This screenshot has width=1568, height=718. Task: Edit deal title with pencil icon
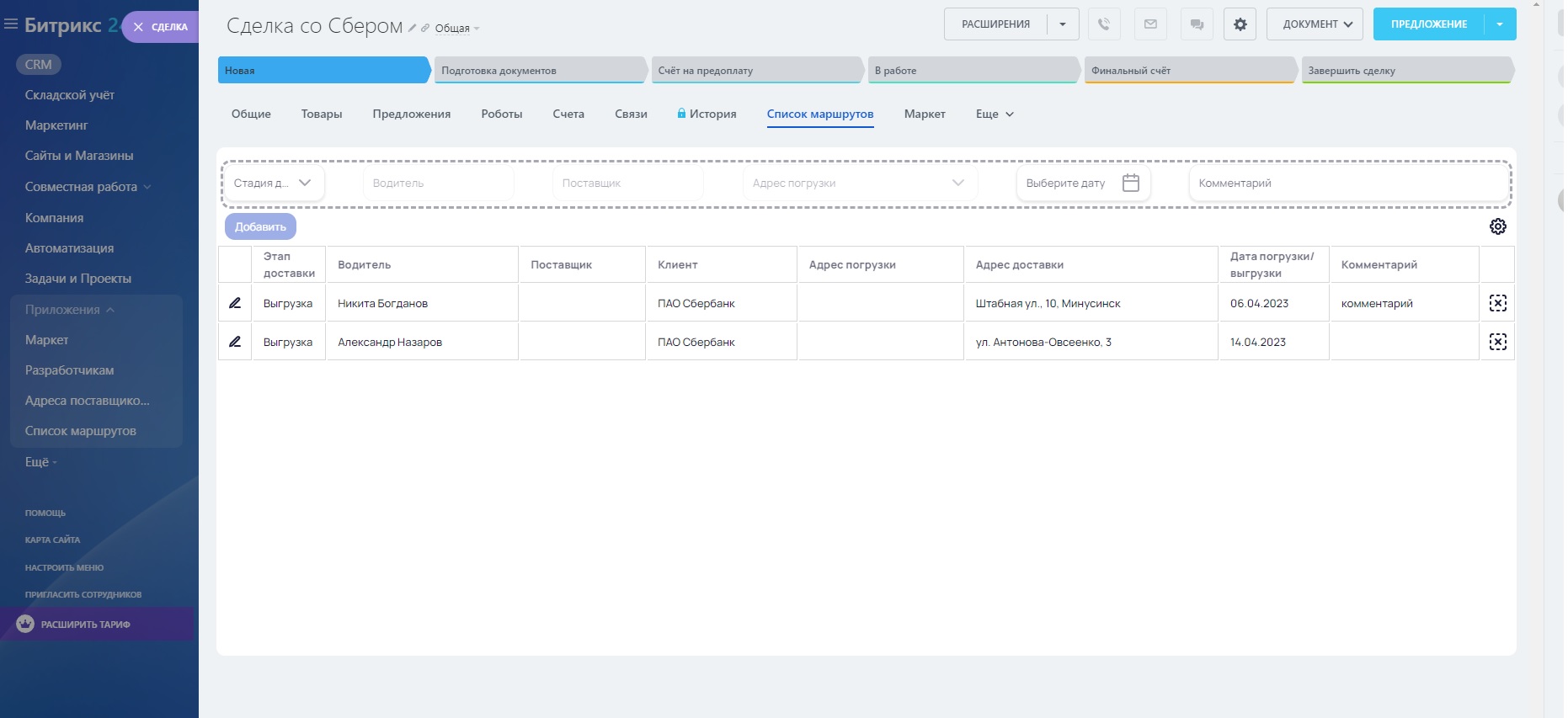coord(412,29)
